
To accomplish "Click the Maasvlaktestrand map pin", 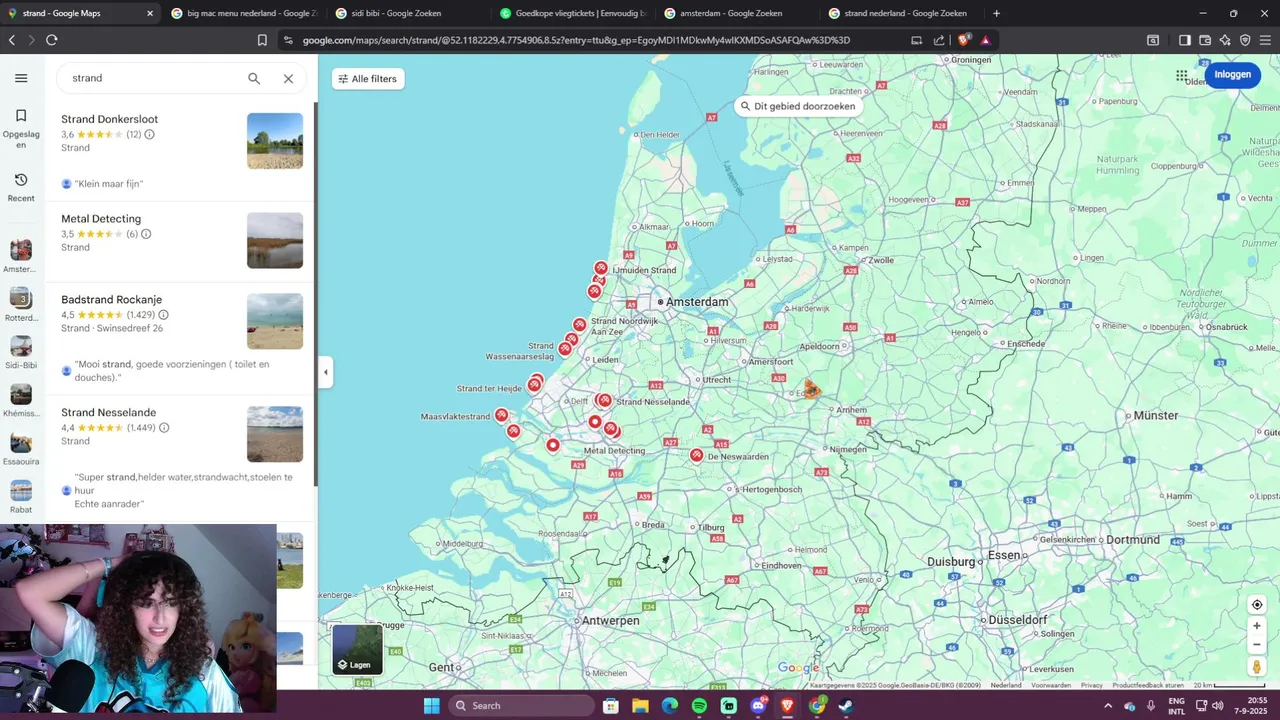I will pos(502,415).
